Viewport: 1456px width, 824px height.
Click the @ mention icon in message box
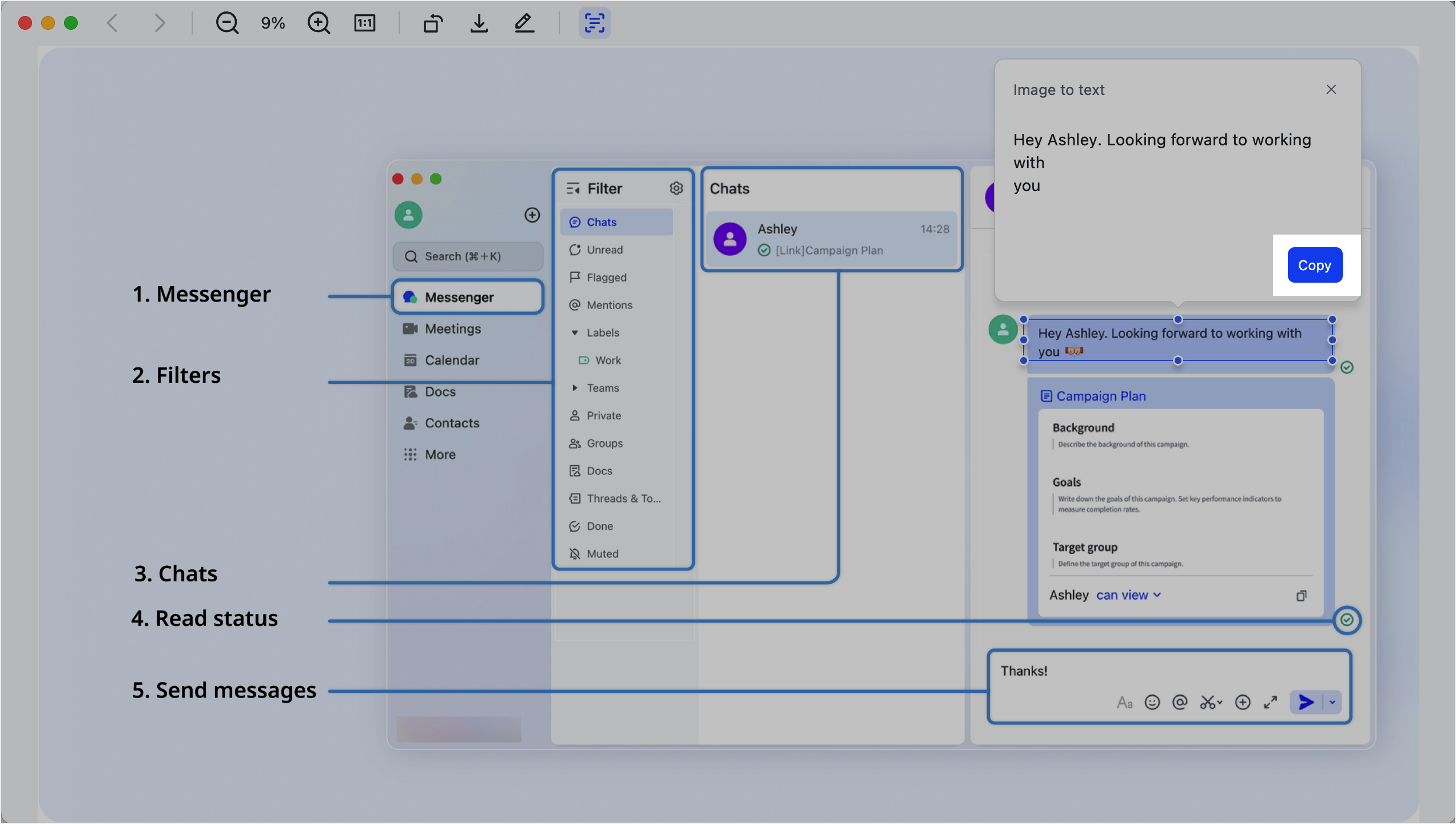click(1179, 702)
